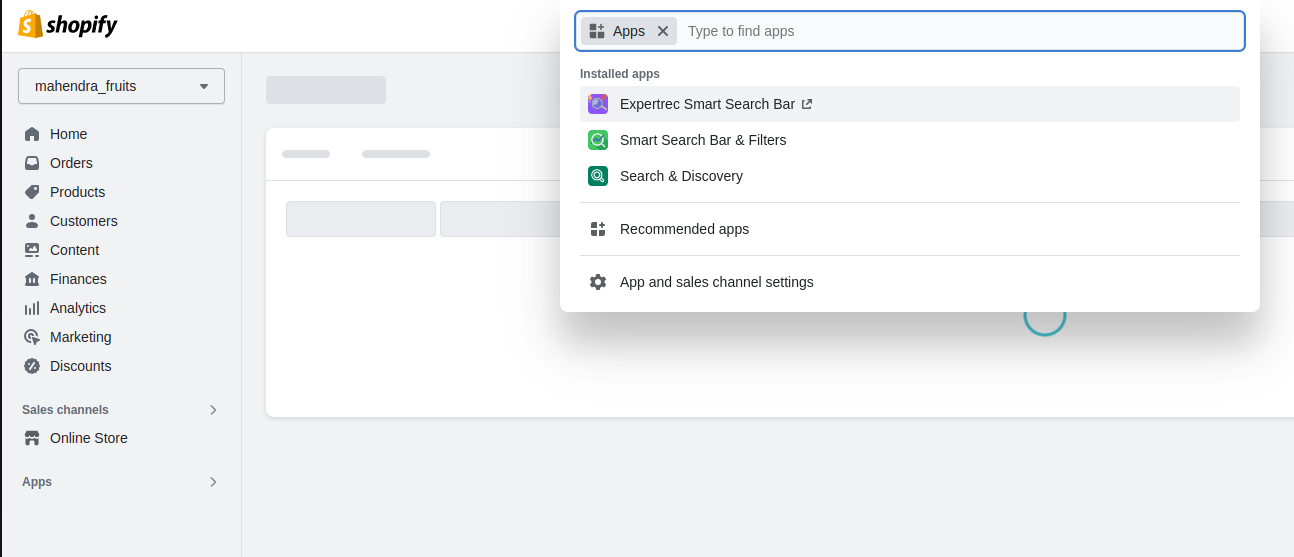Open App and sales channel settings

point(716,282)
